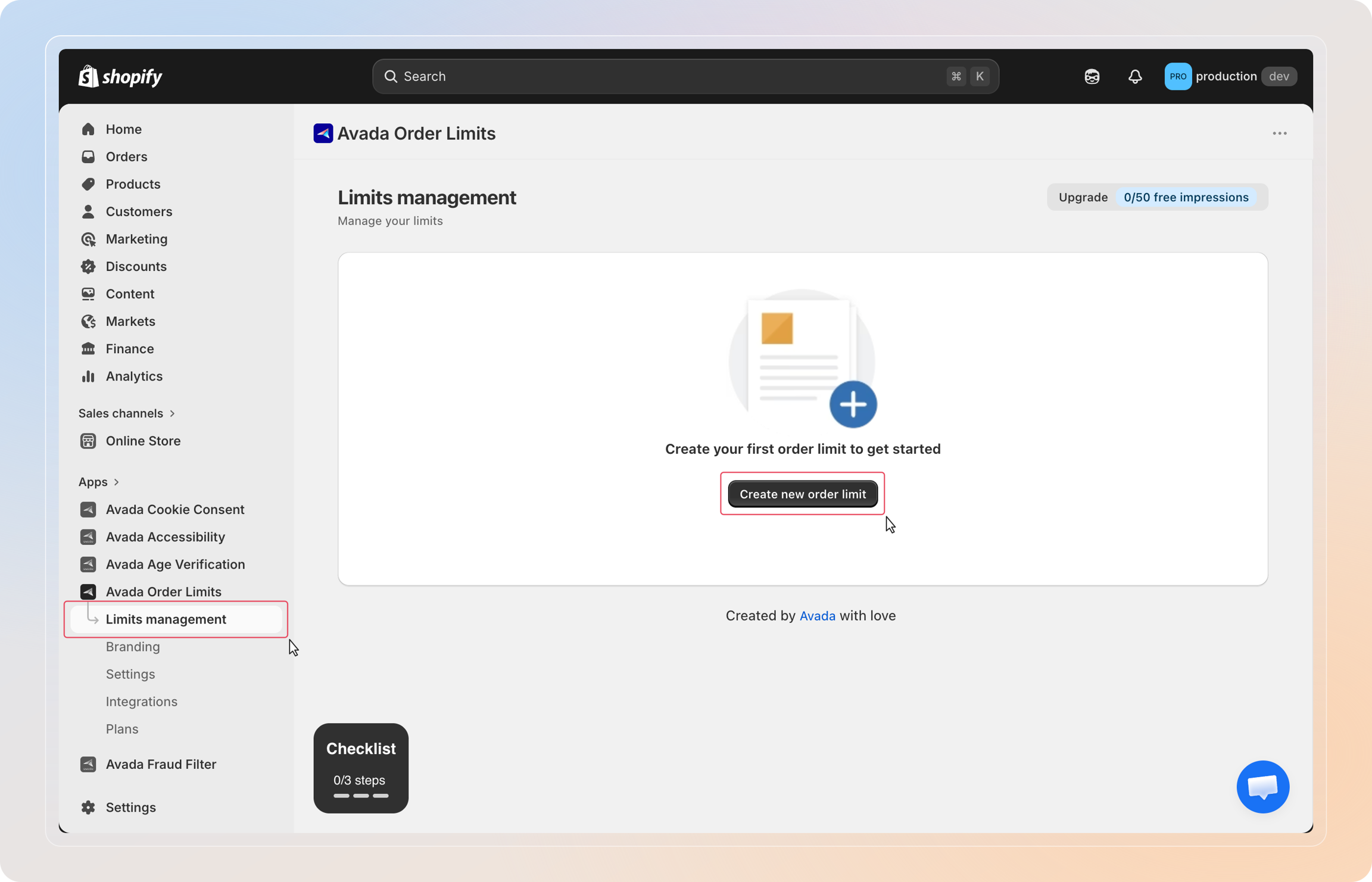
Task: Expand the Sales channels section
Action: [127, 413]
